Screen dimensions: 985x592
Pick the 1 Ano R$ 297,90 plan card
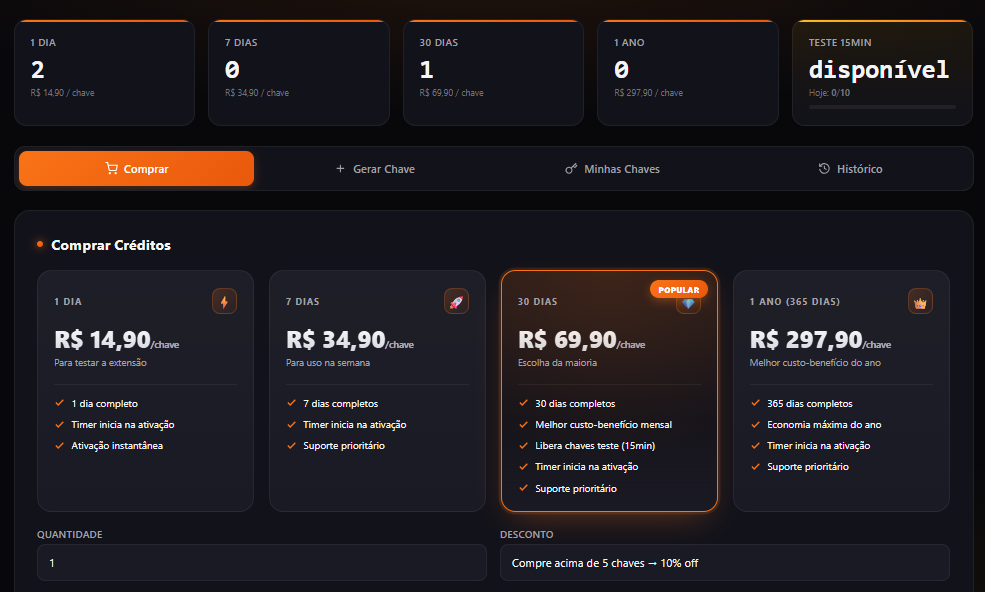click(x=841, y=391)
